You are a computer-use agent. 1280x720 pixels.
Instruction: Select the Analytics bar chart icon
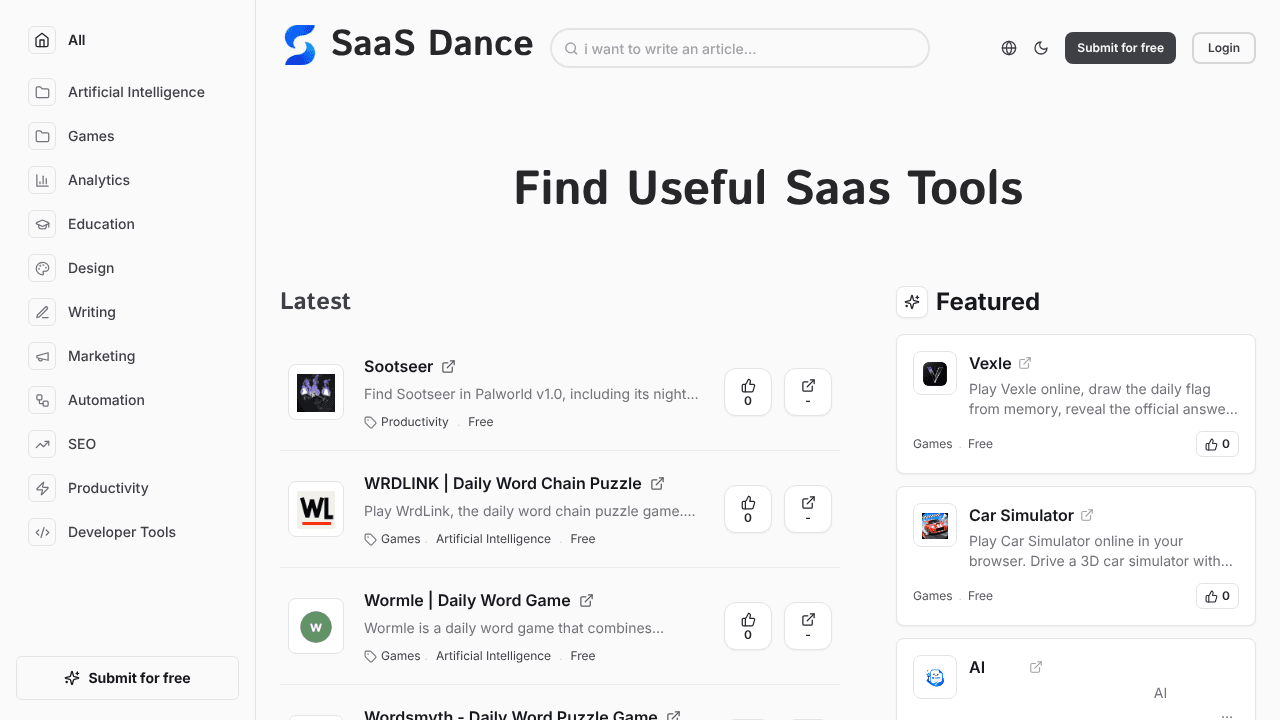coord(42,180)
